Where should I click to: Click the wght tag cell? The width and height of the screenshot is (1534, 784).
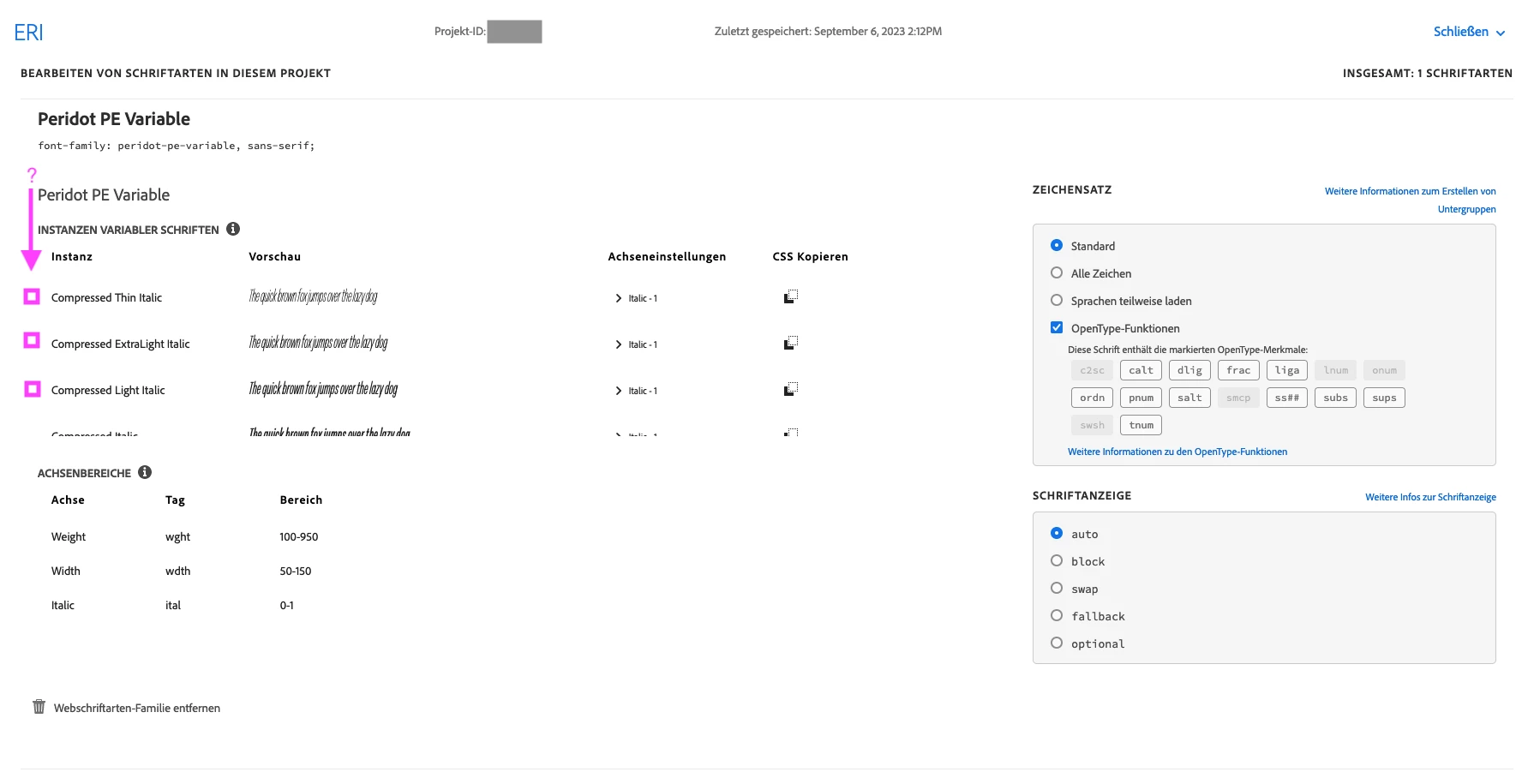click(x=177, y=537)
